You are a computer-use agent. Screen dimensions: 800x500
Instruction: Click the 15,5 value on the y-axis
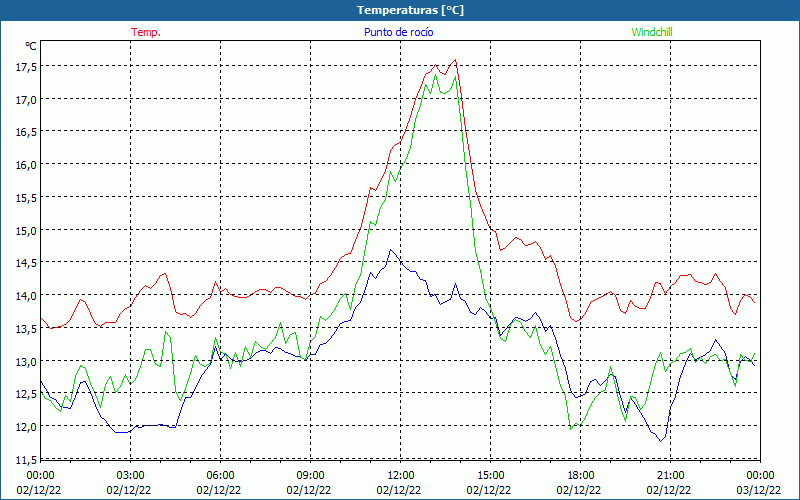(26, 197)
